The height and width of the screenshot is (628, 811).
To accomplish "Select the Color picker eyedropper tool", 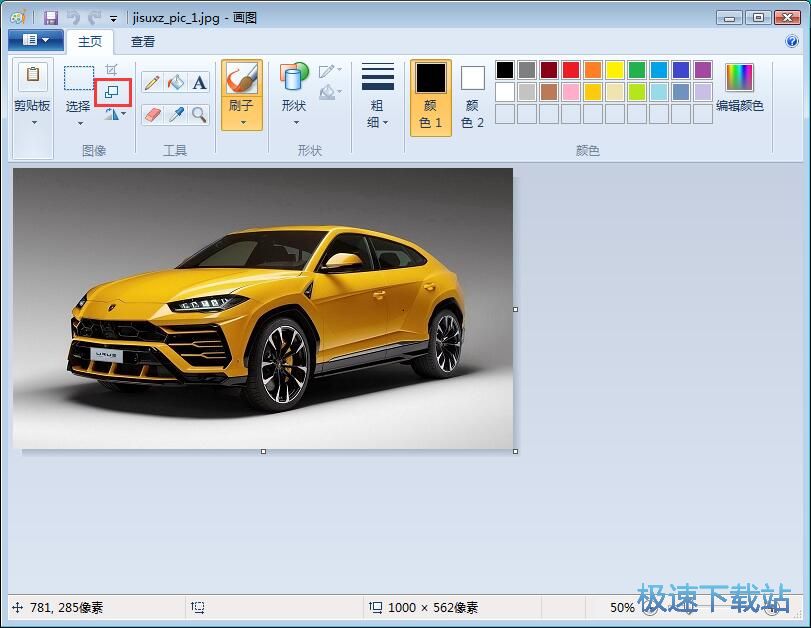I will tap(176, 114).
